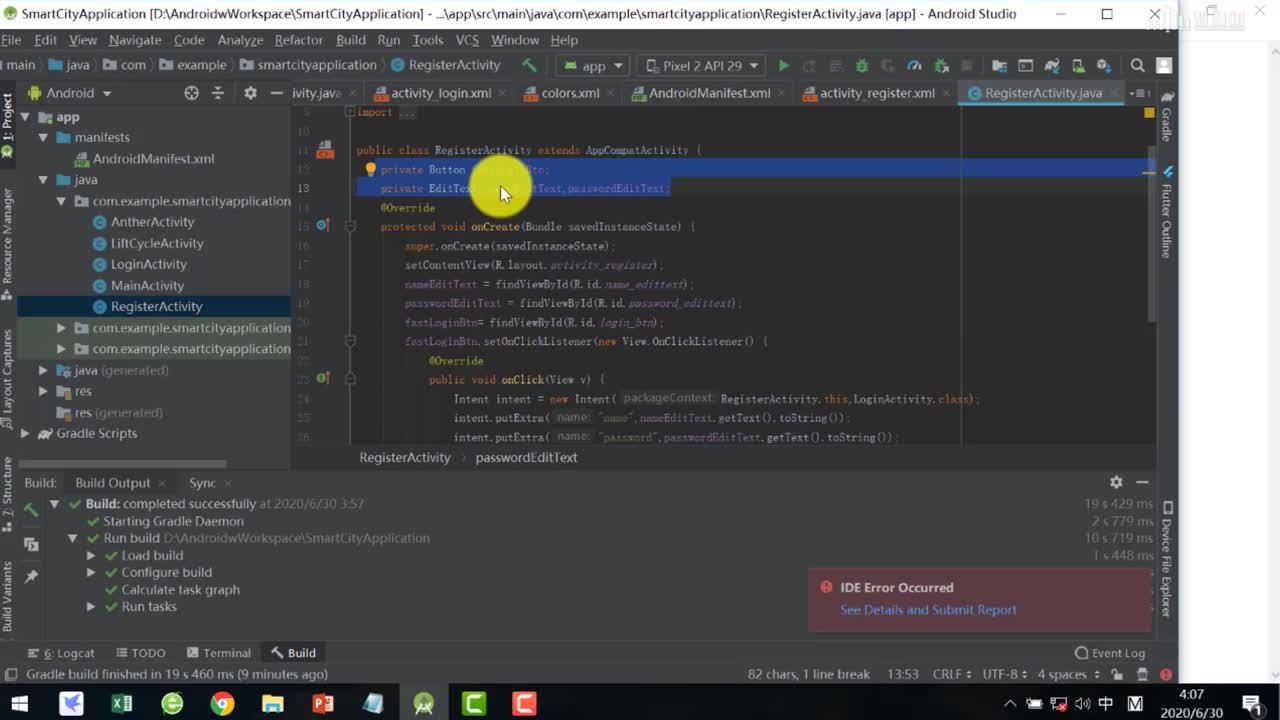Open the Terminal tool window

coord(220,653)
